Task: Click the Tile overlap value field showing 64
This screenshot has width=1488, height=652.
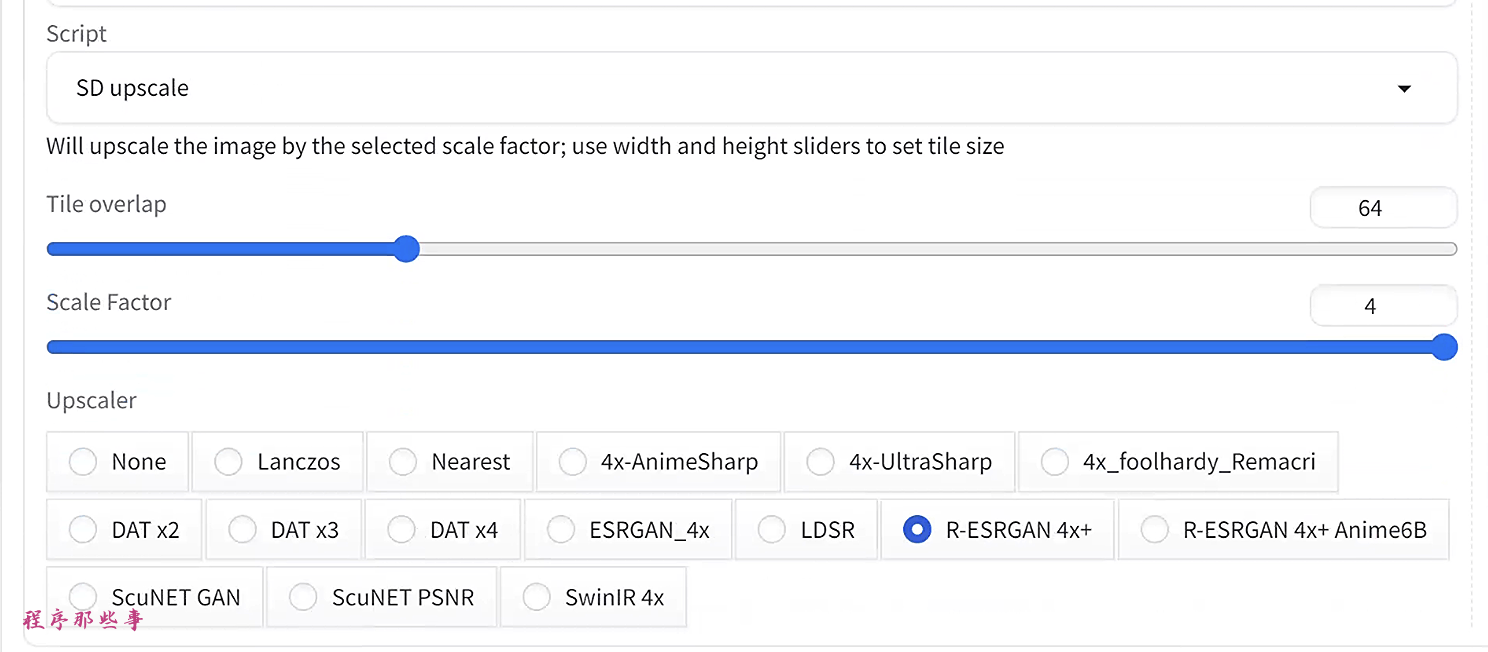Action: [1383, 208]
